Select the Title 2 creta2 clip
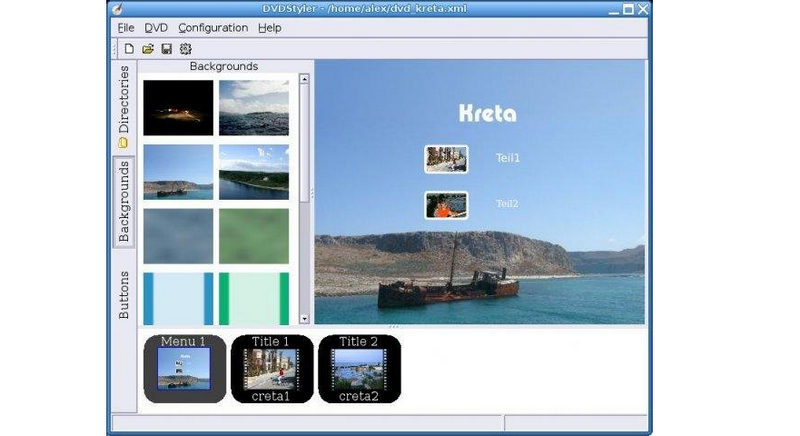800x436 pixels. [x=360, y=369]
